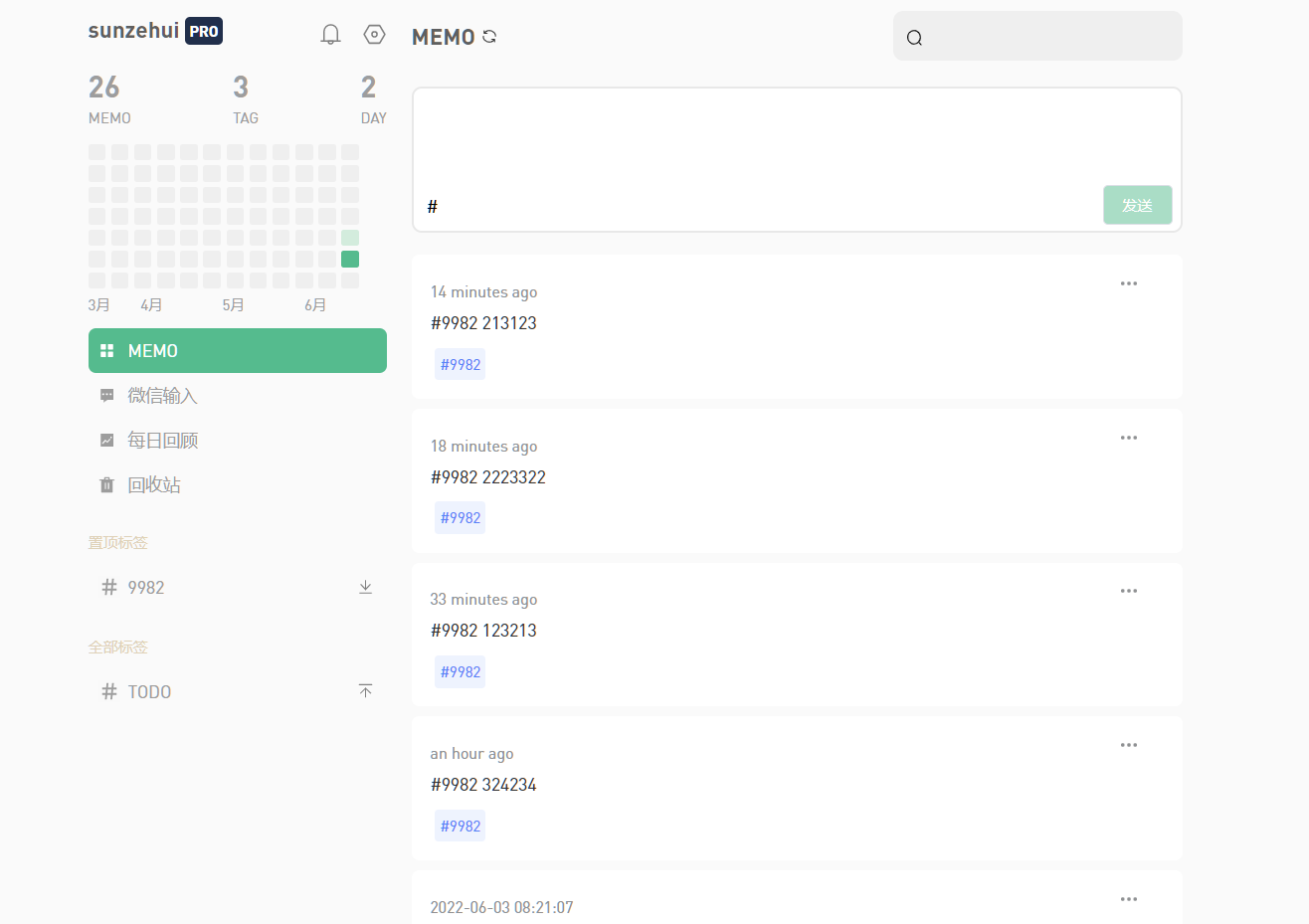Open the more menu on the 2022-06-03 memo
The height and width of the screenshot is (924, 1309).
(1129, 899)
